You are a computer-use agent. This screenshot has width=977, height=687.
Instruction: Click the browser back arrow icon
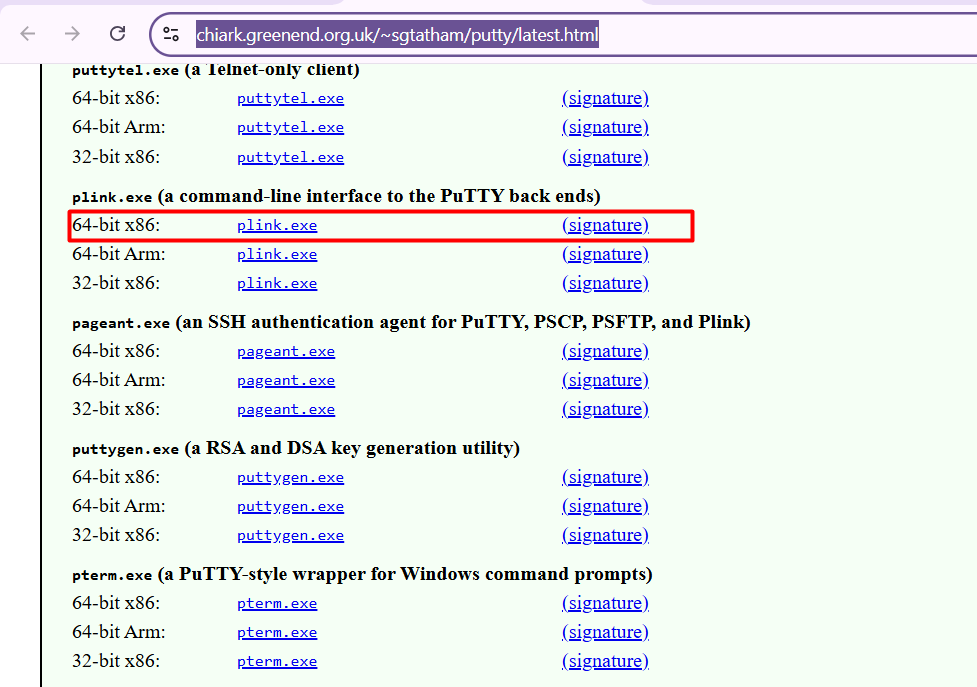coord(27,34)
